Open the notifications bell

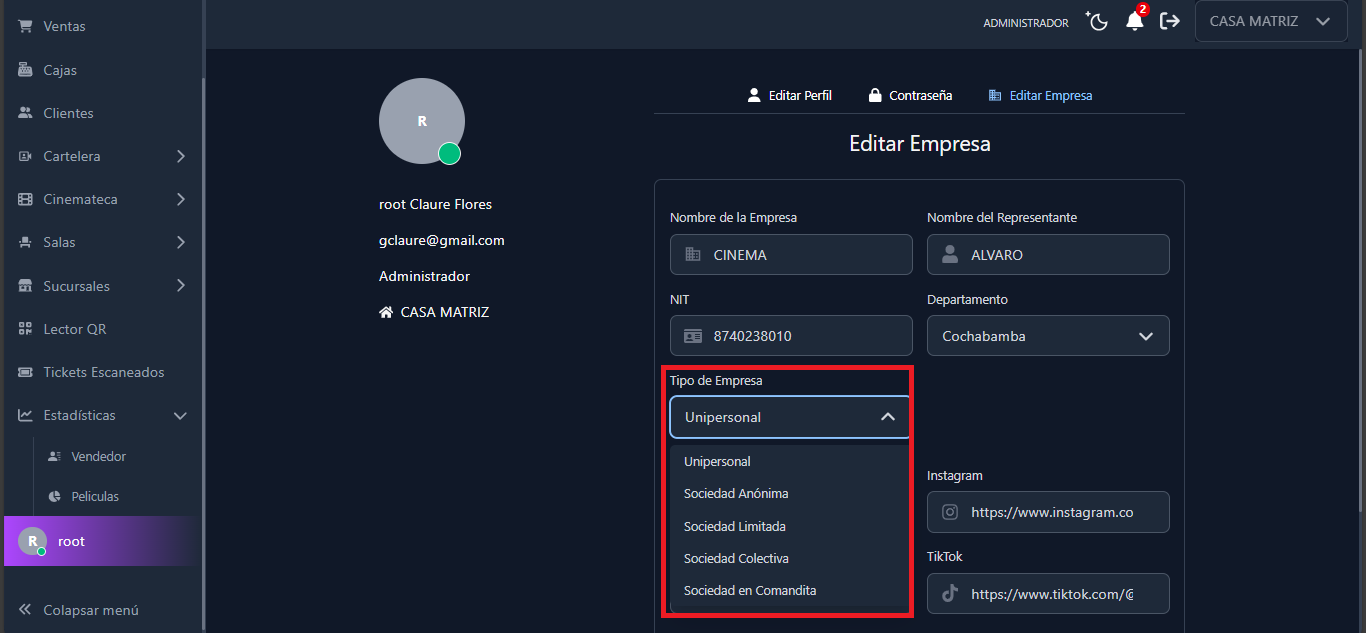[x=1134, y=22]
